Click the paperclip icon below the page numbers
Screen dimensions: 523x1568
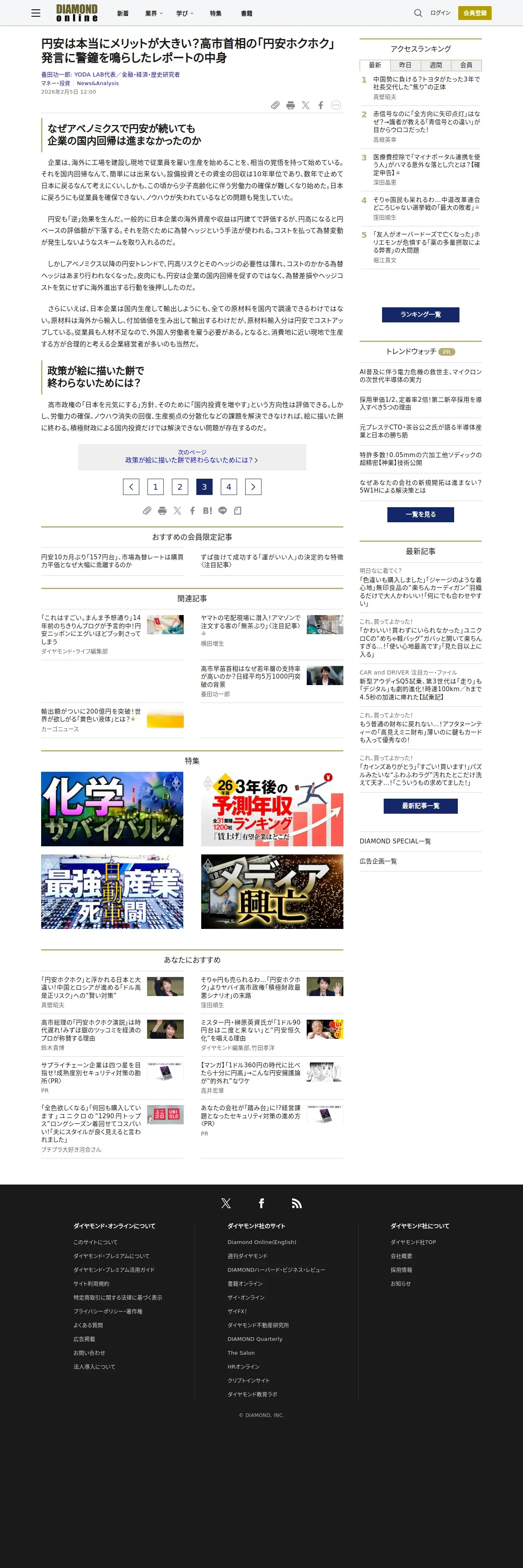click(147, 511)
